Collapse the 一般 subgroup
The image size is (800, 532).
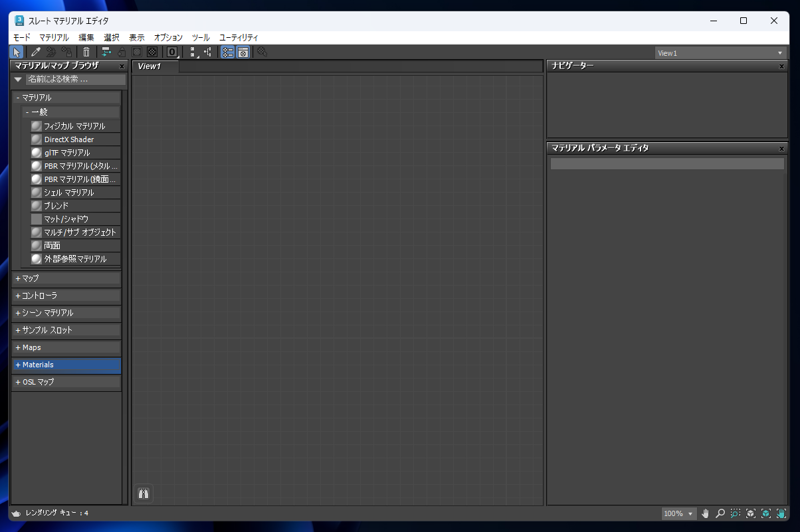[x=71, y=112]
